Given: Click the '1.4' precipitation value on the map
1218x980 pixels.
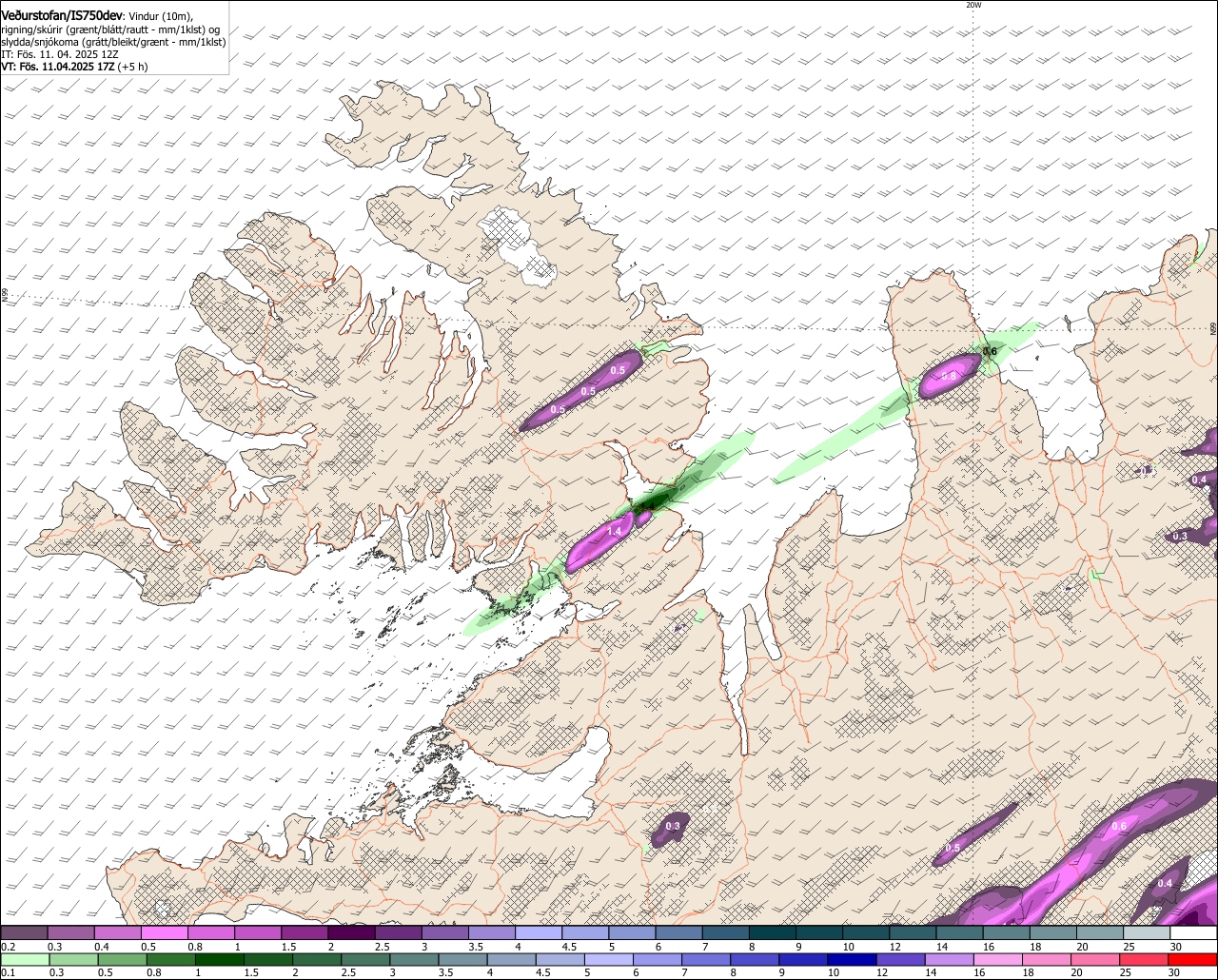Looking at the screenshot, I should (x=615, y=531).
